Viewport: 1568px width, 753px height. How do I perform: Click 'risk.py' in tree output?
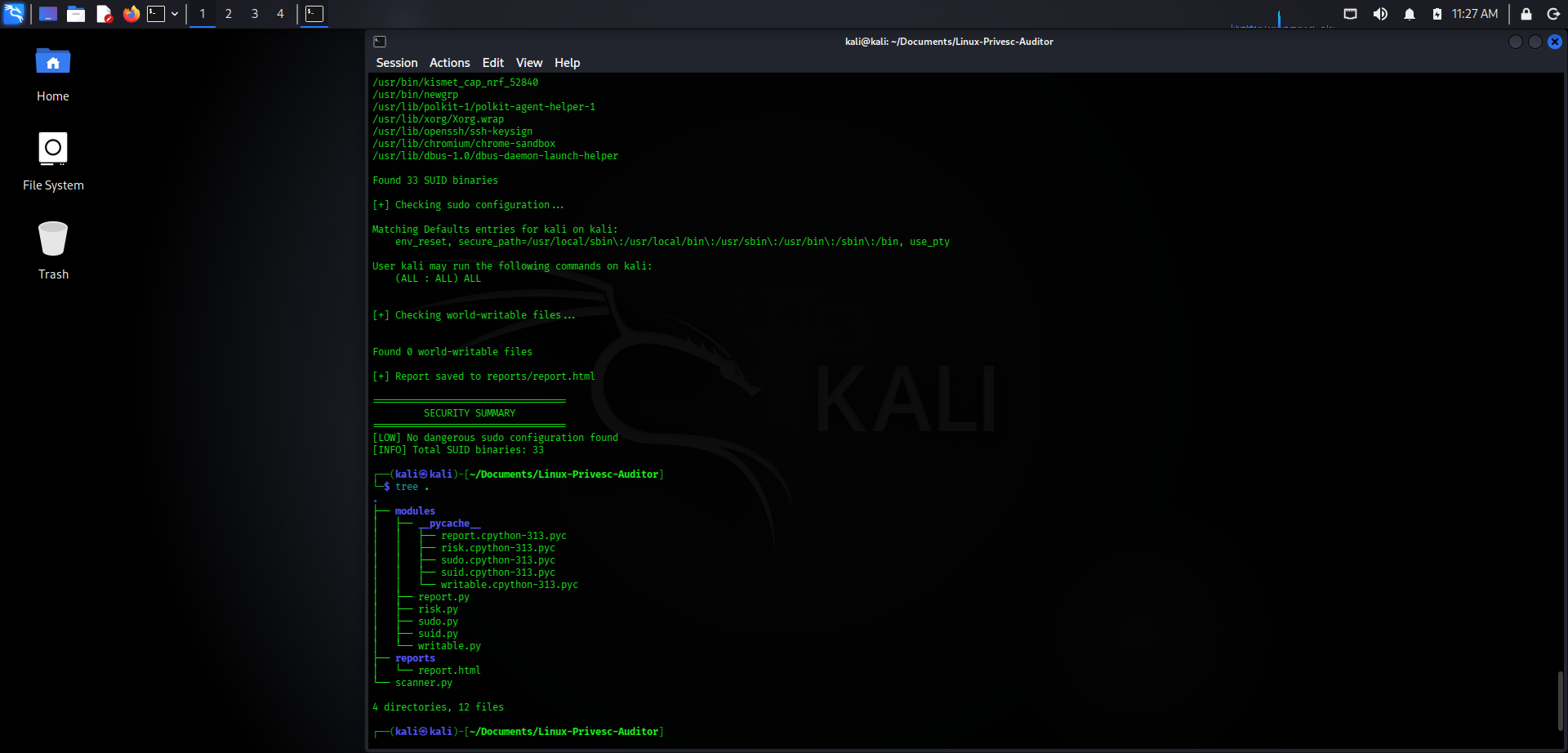[x=438, y=609]
